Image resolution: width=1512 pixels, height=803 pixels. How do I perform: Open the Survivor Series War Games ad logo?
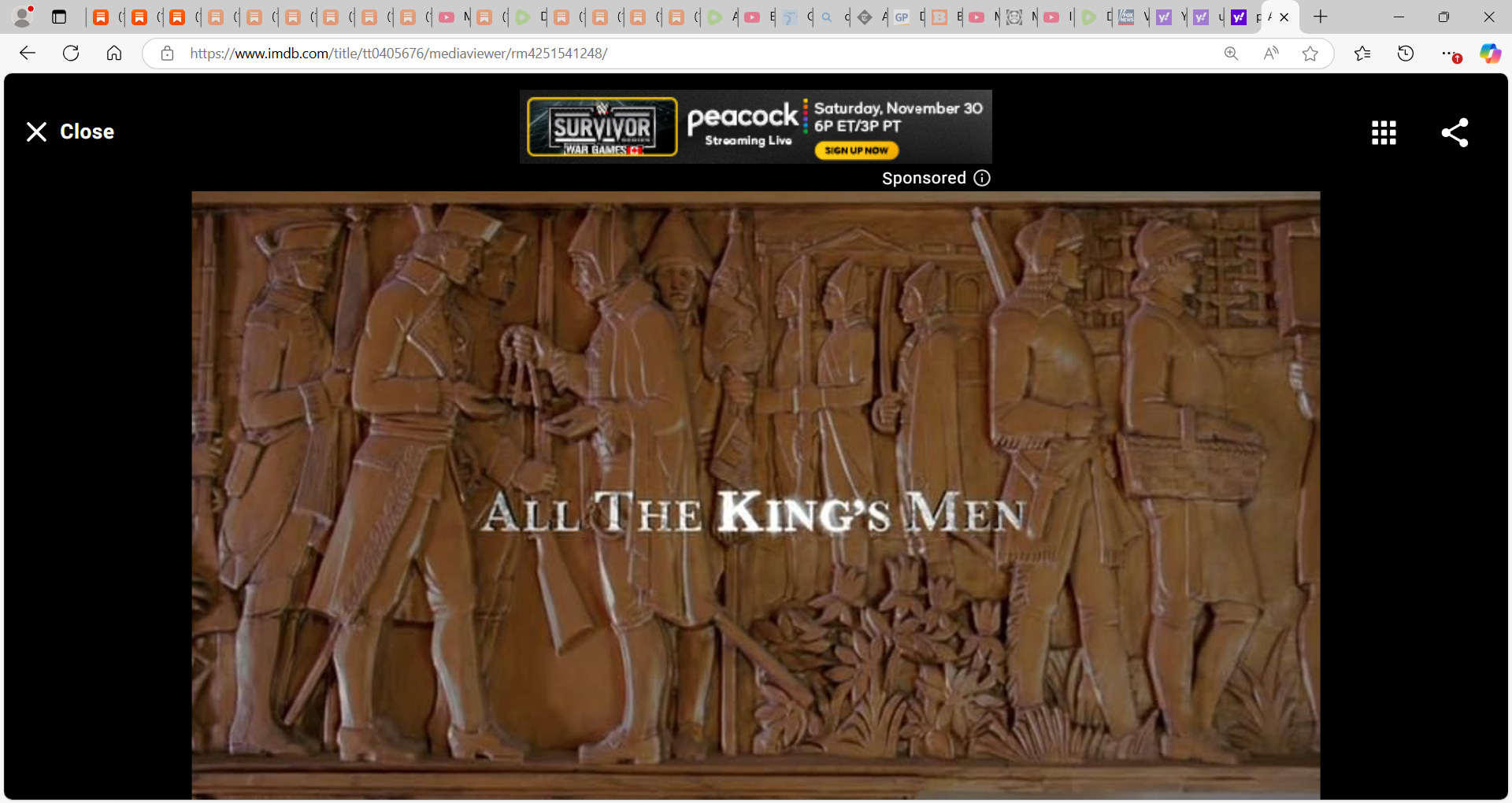(602, 127)
